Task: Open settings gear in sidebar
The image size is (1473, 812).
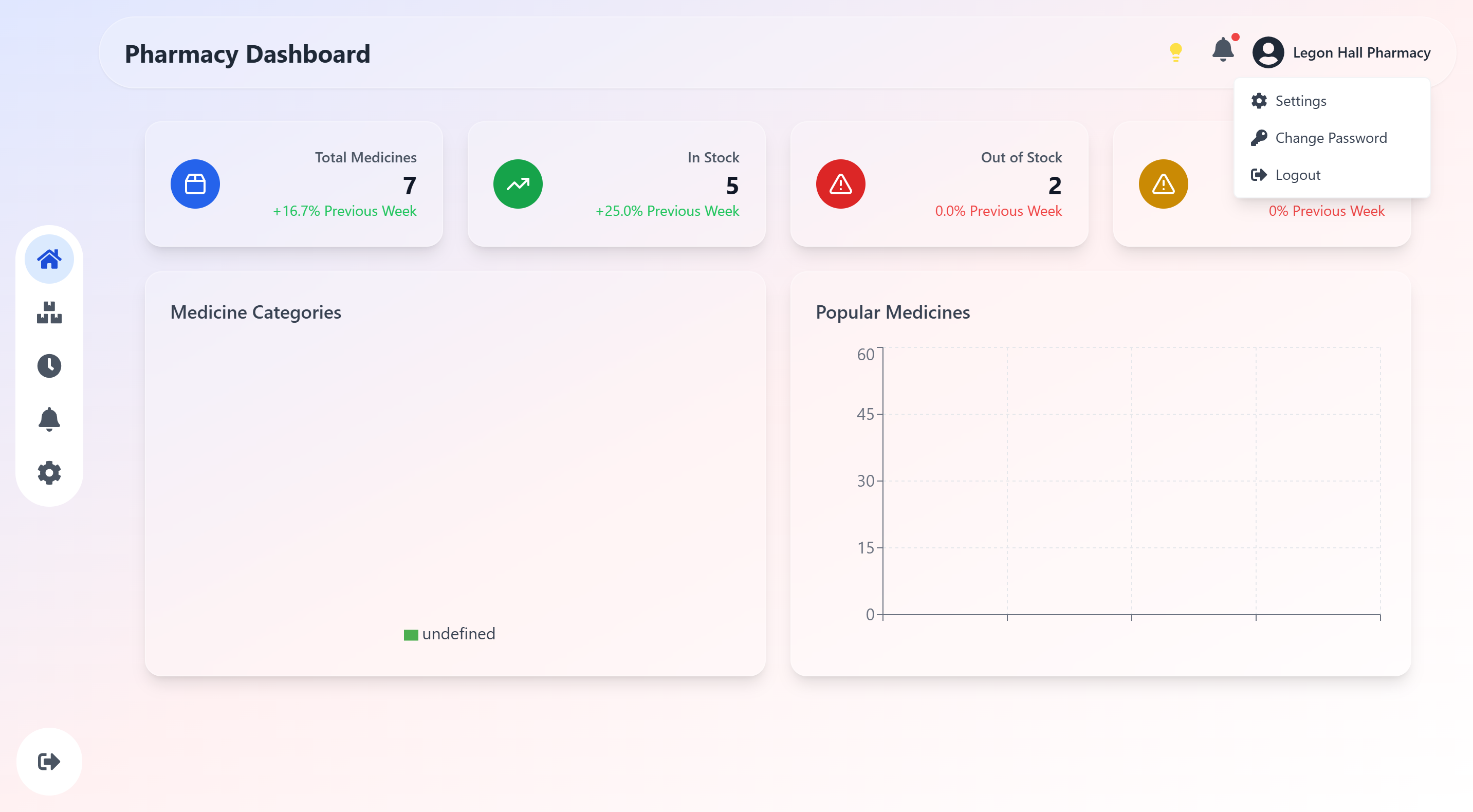Action: pos(49,473)
